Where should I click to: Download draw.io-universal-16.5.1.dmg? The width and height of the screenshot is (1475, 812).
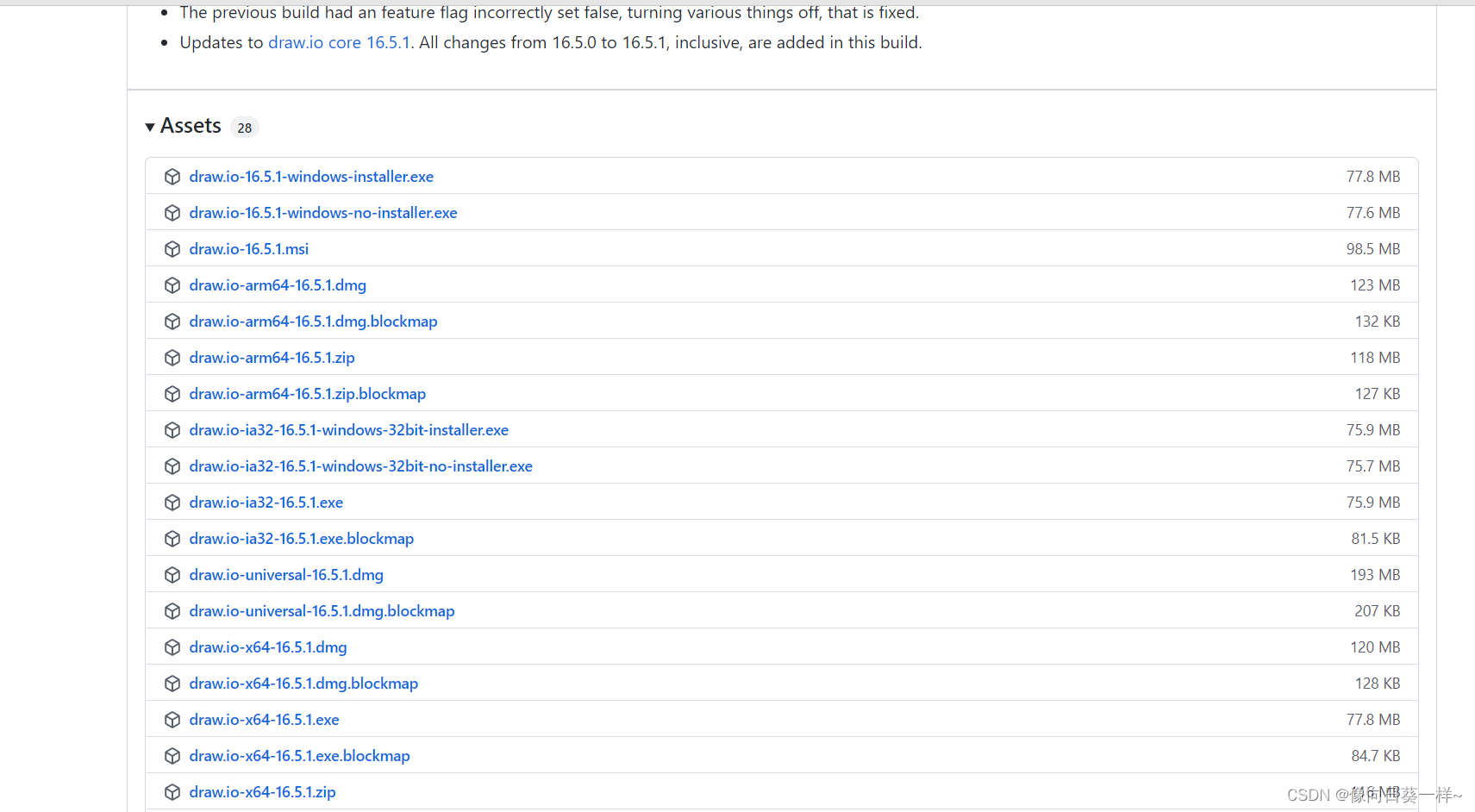click(286, 575)
